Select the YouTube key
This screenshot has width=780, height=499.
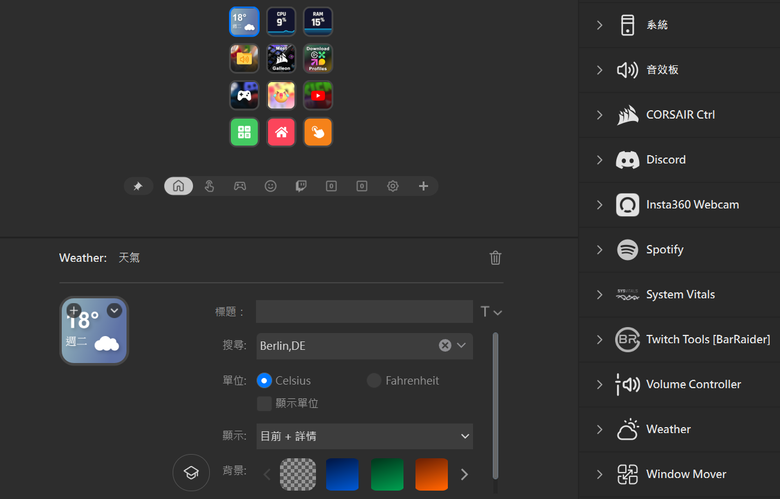coord(318,95)
